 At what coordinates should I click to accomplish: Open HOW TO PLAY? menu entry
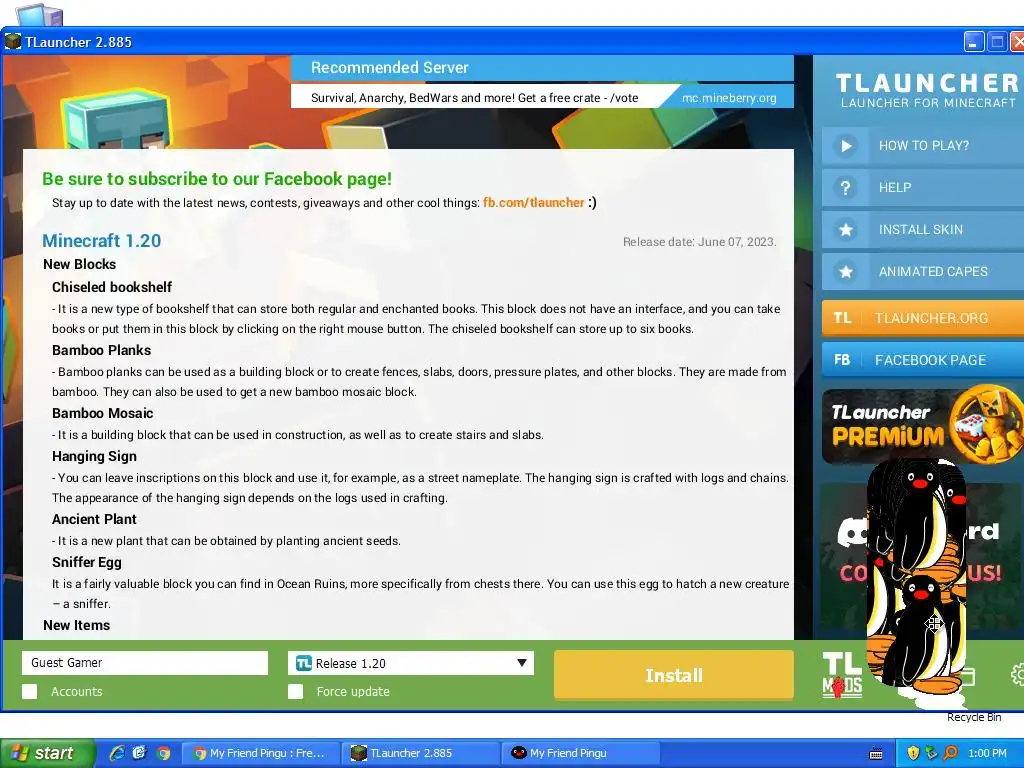click(922, 146)
